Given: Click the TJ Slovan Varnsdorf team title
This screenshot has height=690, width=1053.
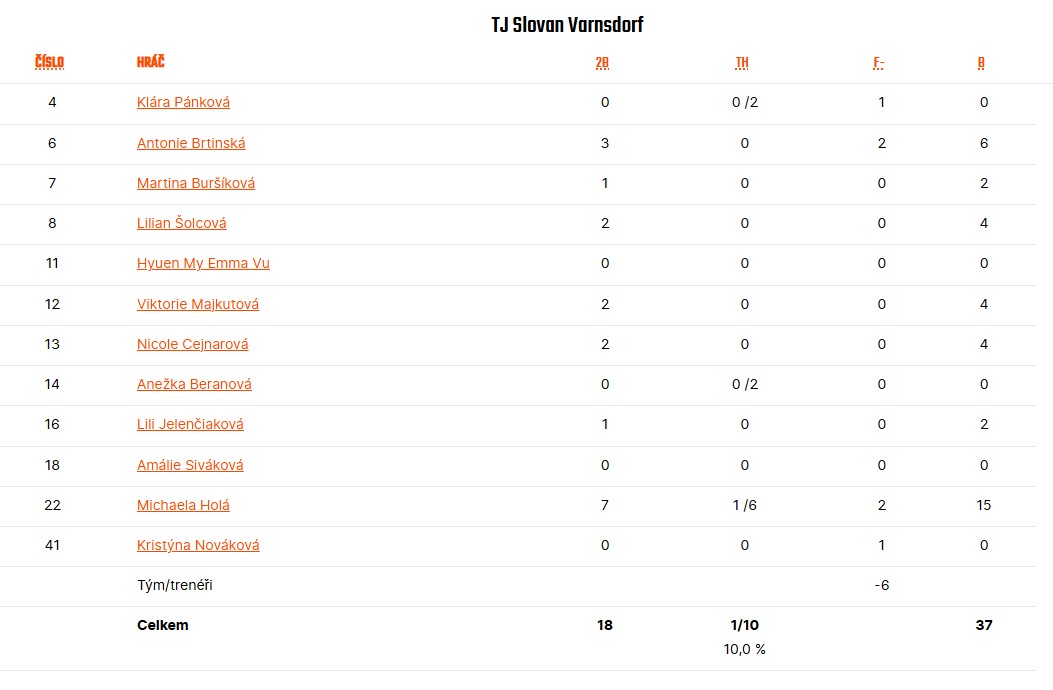Looking at the screenshot, I should tap(567, 25).
